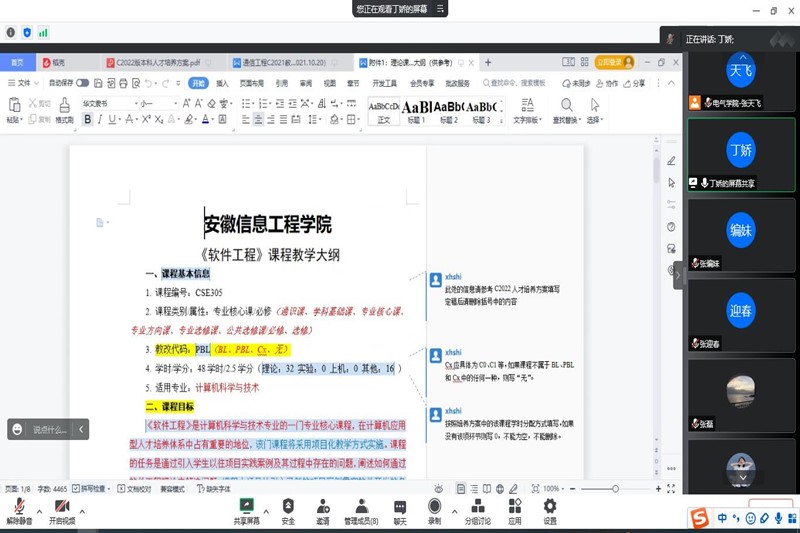Click the 解除静音 microphone icon
Viewport: 800px width, 533px height.
coord(19,506)
